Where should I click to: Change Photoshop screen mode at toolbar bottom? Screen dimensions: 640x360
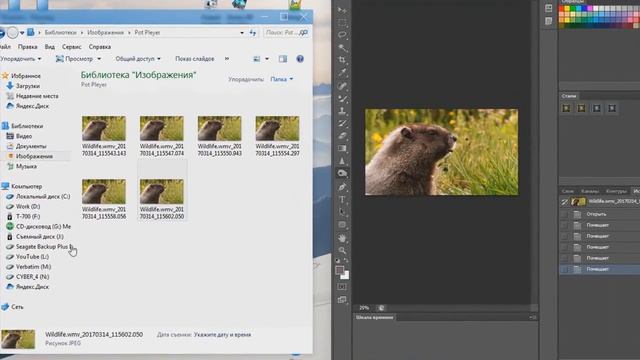click(342, 300)
